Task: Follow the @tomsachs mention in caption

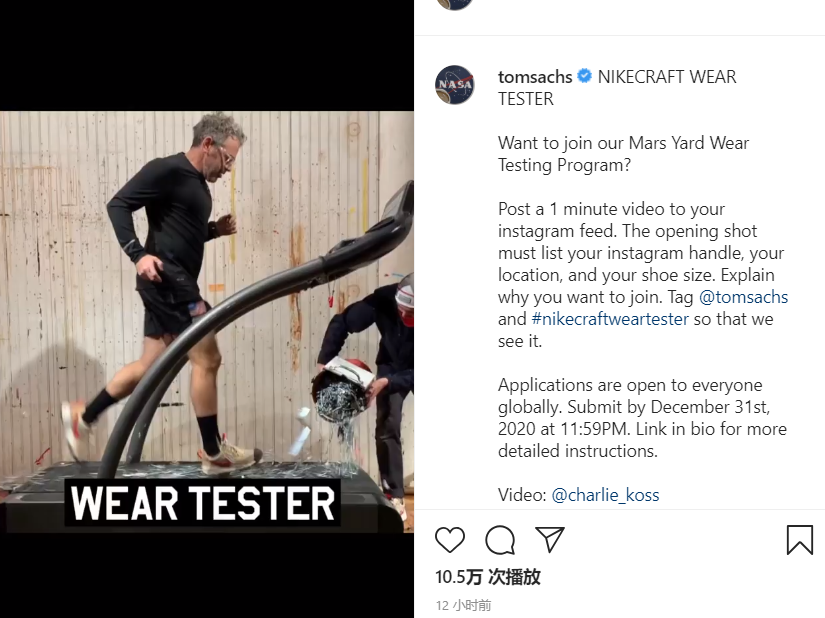Action: 743,297
